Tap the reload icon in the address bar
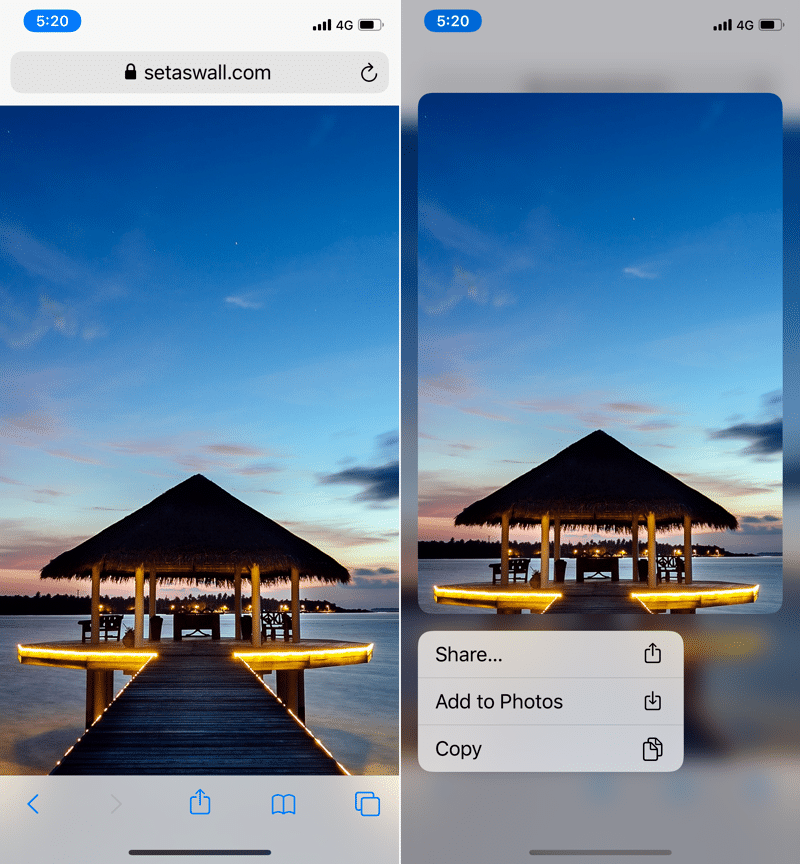Viewport: 800px width, 864px height. pos(368,72)
